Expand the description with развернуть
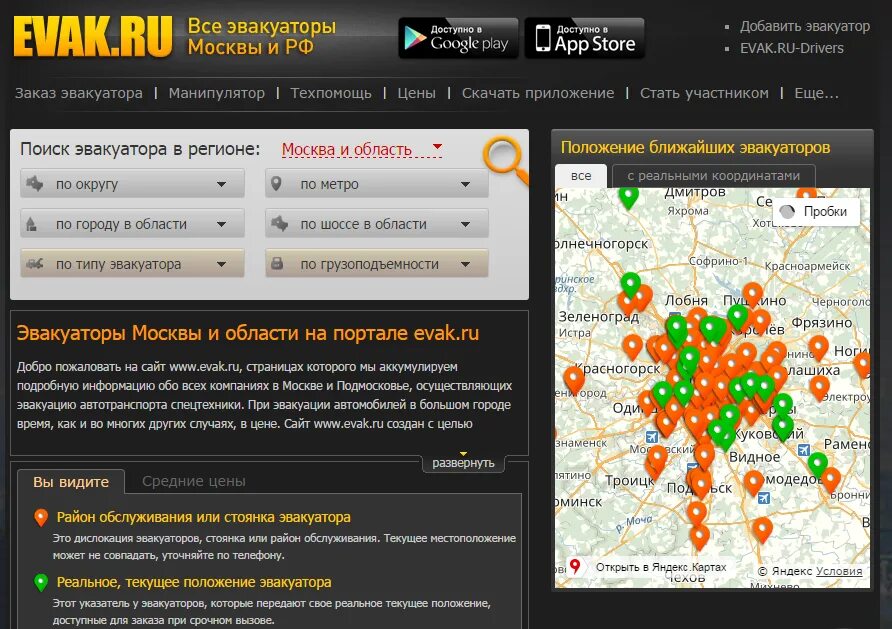Screen dimensions: 892x629 (464, 462)
